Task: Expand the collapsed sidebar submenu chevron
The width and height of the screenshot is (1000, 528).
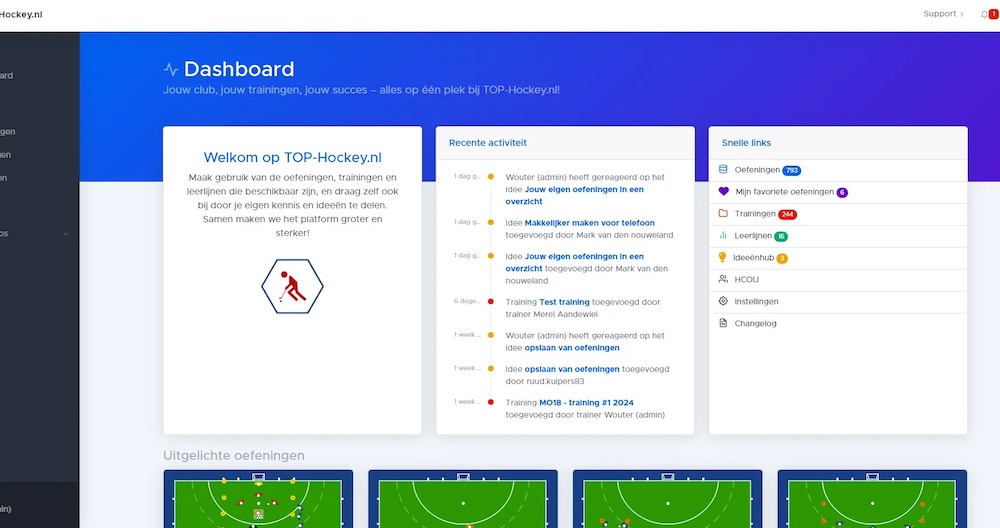Action: [66, 233]
